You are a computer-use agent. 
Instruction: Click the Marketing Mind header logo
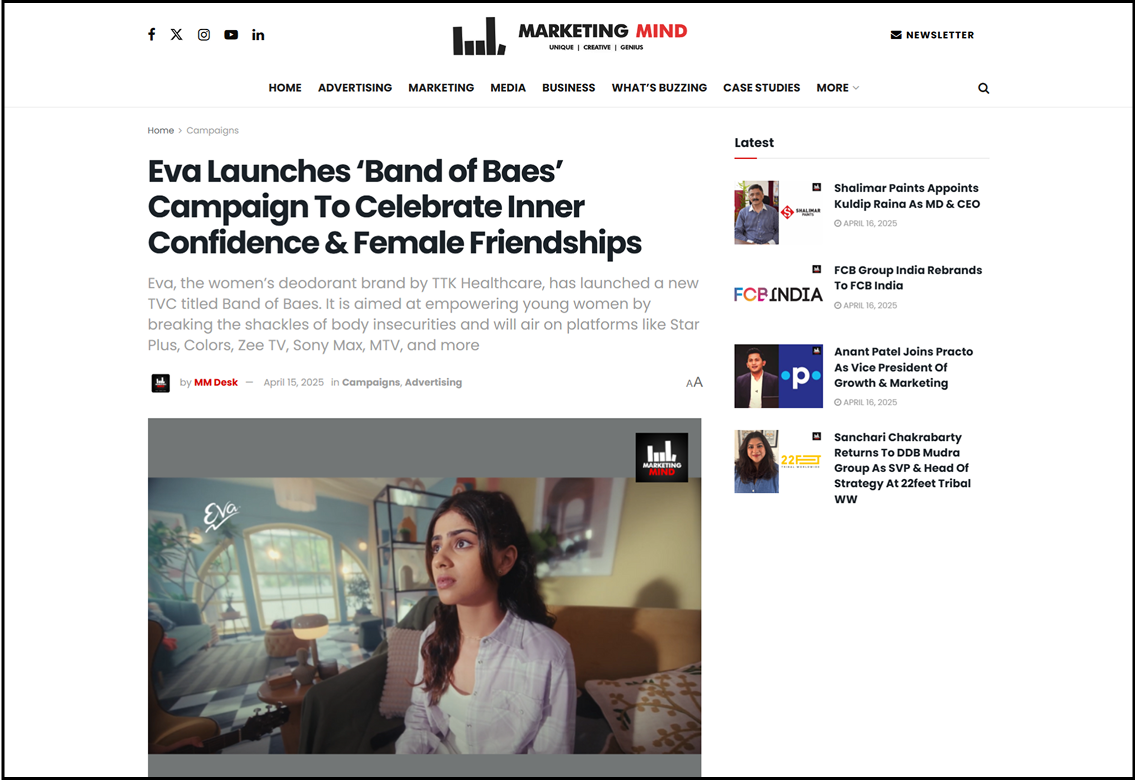(x=570, y=36)
